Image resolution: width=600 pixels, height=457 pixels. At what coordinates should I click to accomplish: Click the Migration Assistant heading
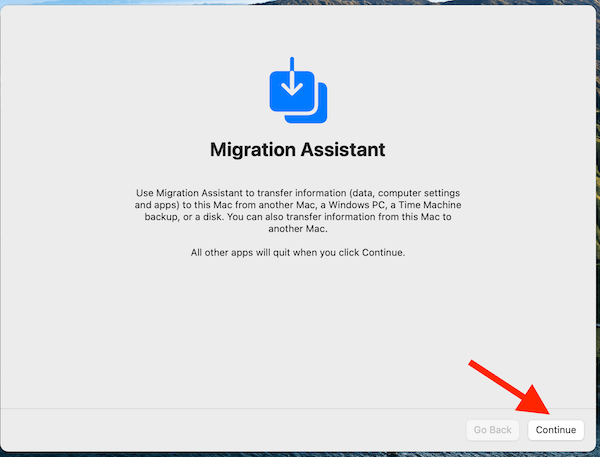pyautogui.click(x=298, y=150)
